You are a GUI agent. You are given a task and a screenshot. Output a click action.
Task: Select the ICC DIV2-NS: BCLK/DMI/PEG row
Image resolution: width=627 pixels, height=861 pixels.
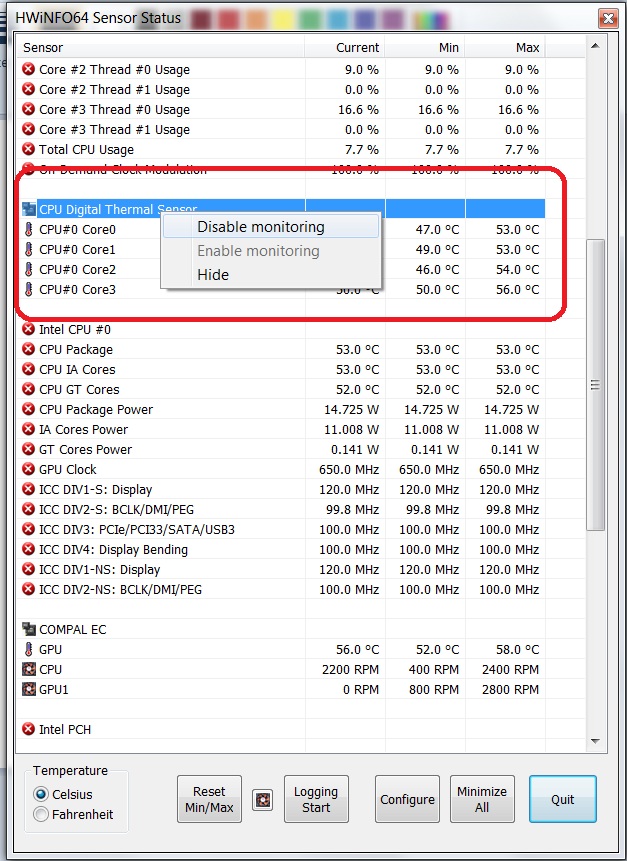pos(281,590)
